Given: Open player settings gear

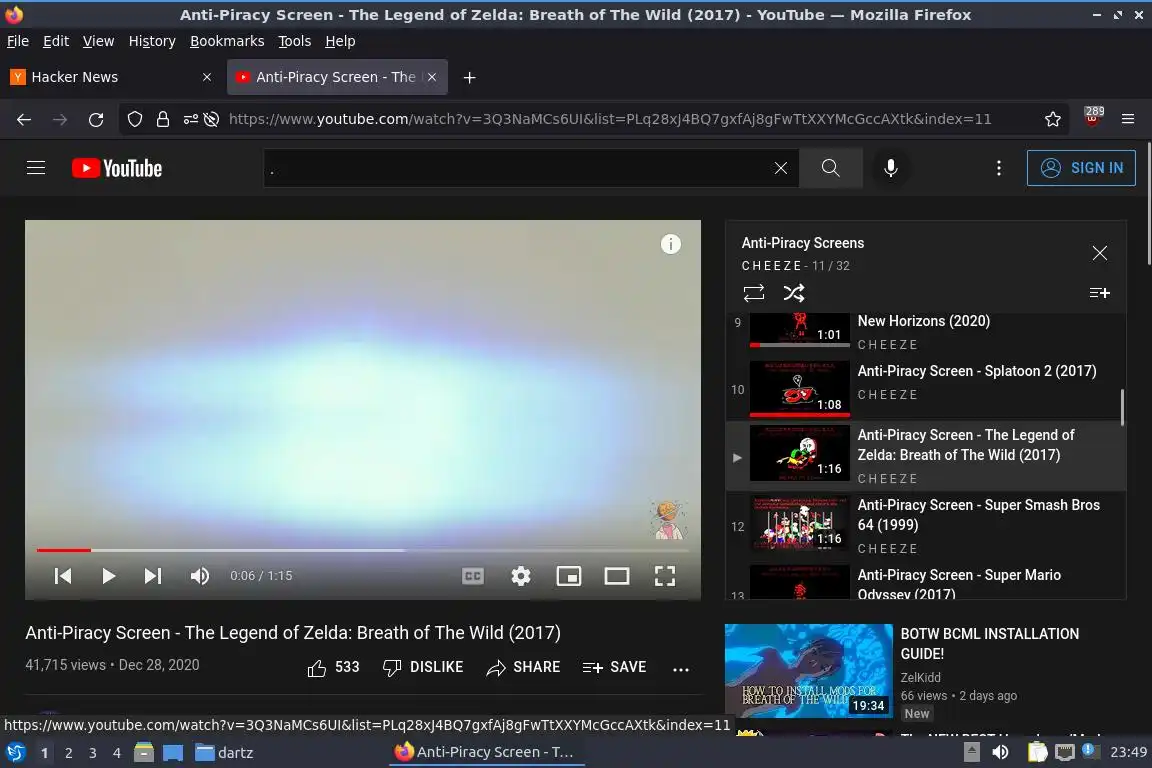Looking at the screenshot, I should pyautogui.click(x=520, y=576).
